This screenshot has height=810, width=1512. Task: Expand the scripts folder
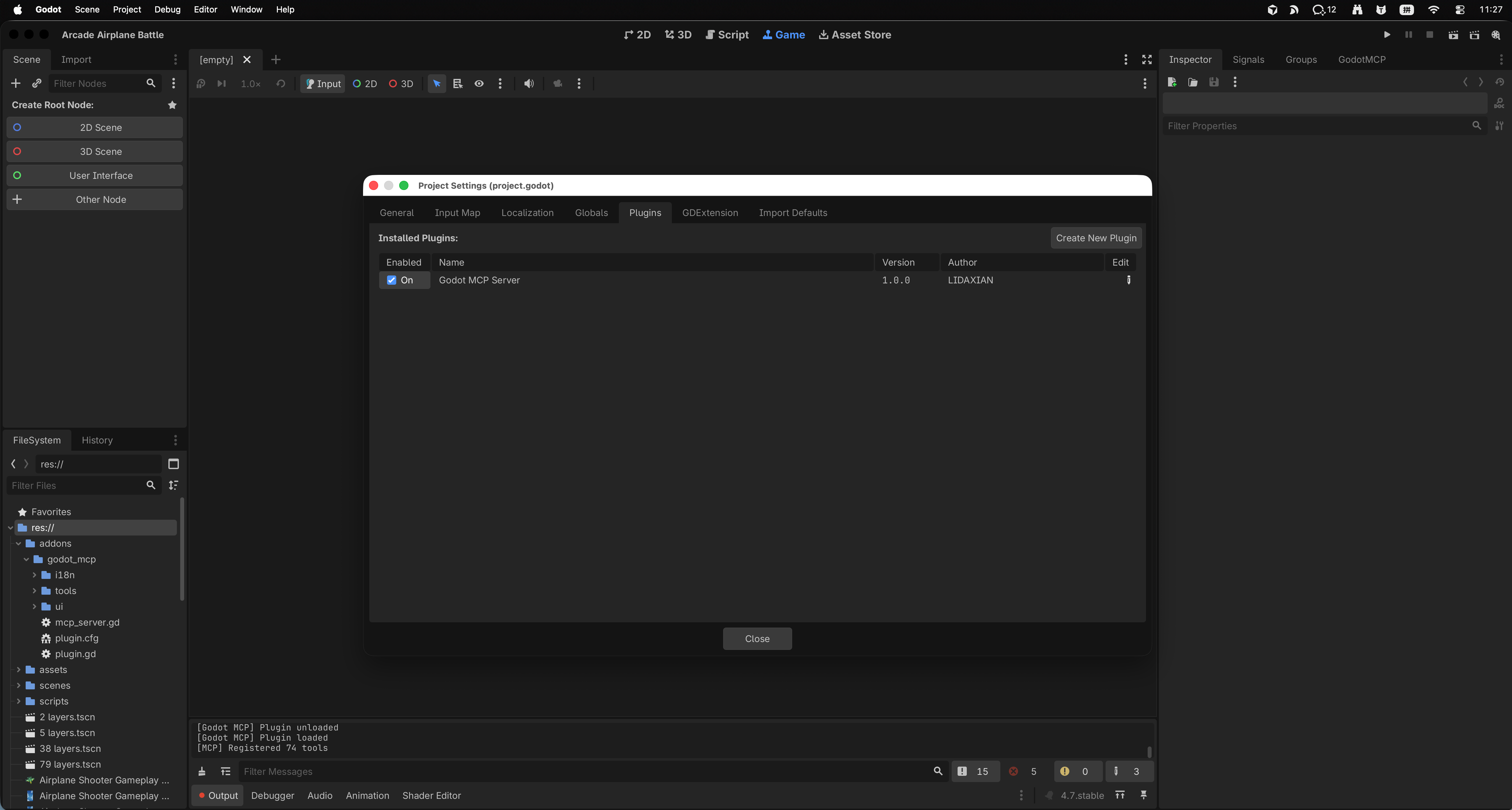point(18,702)
